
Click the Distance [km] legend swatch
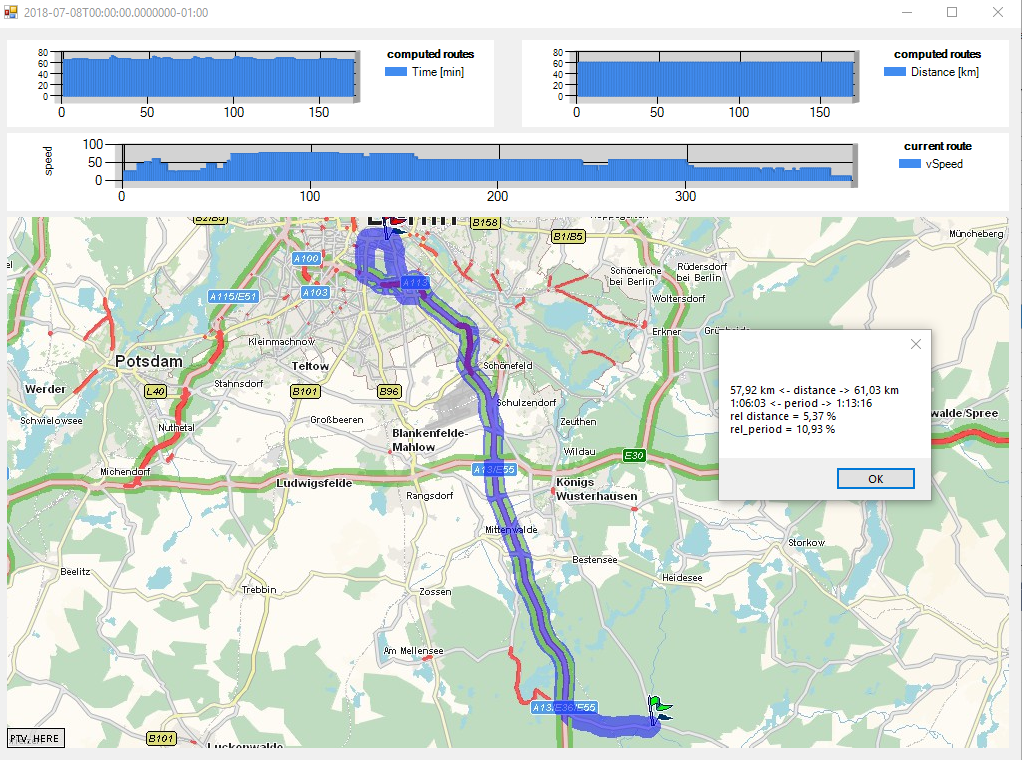click(895, 72)
